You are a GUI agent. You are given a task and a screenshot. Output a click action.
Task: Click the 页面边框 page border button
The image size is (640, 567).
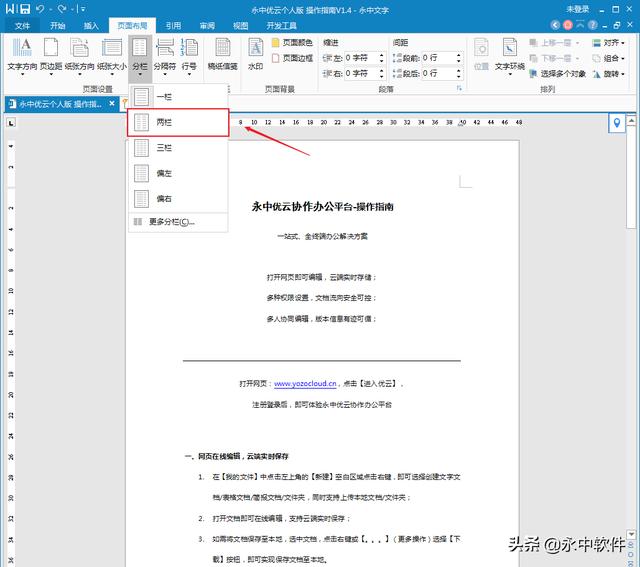292,58
